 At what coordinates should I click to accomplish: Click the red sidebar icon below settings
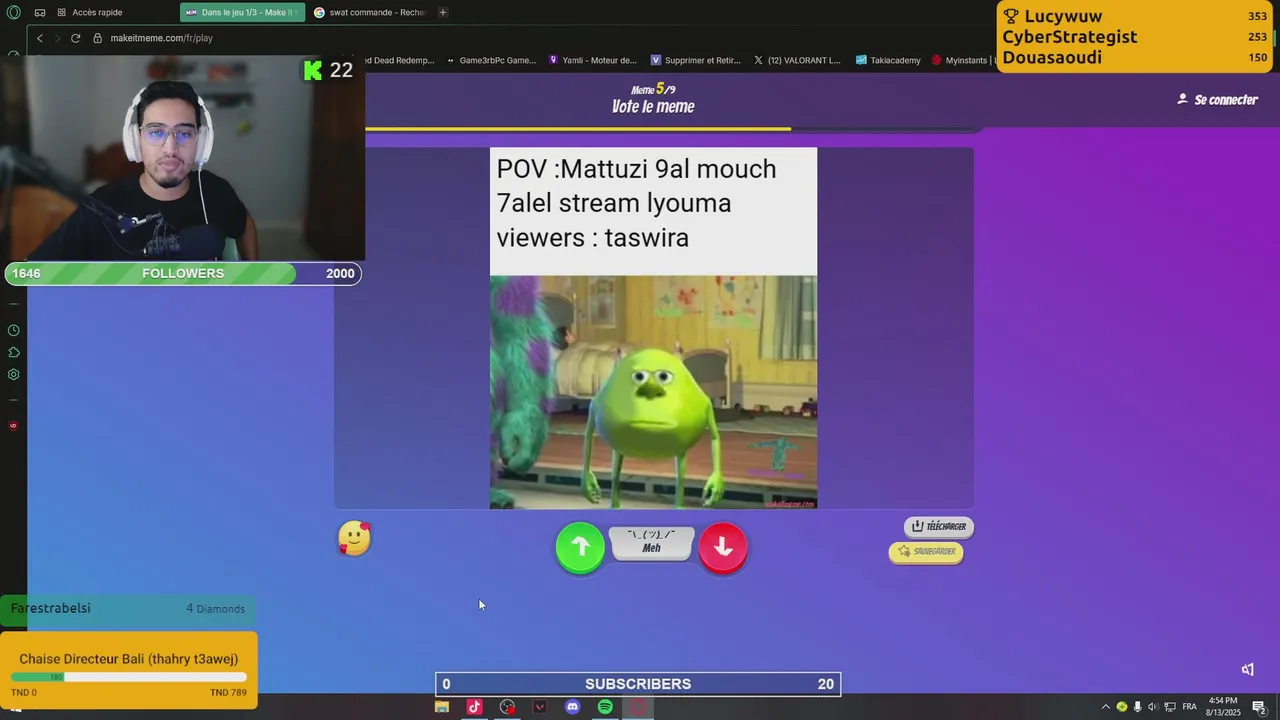13,426
